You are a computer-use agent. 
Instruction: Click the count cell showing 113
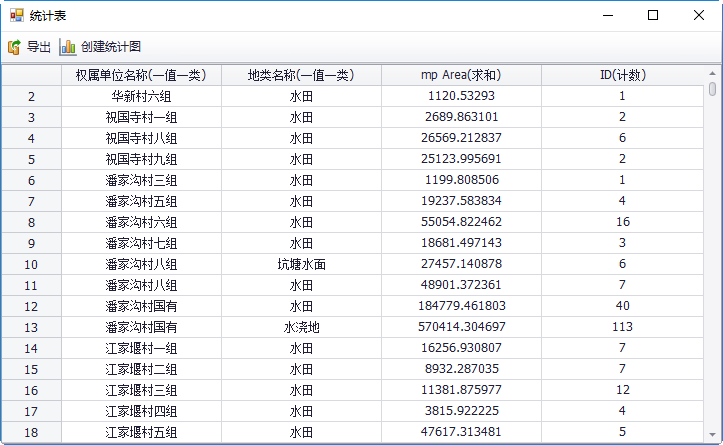click(x=622, y=328)
